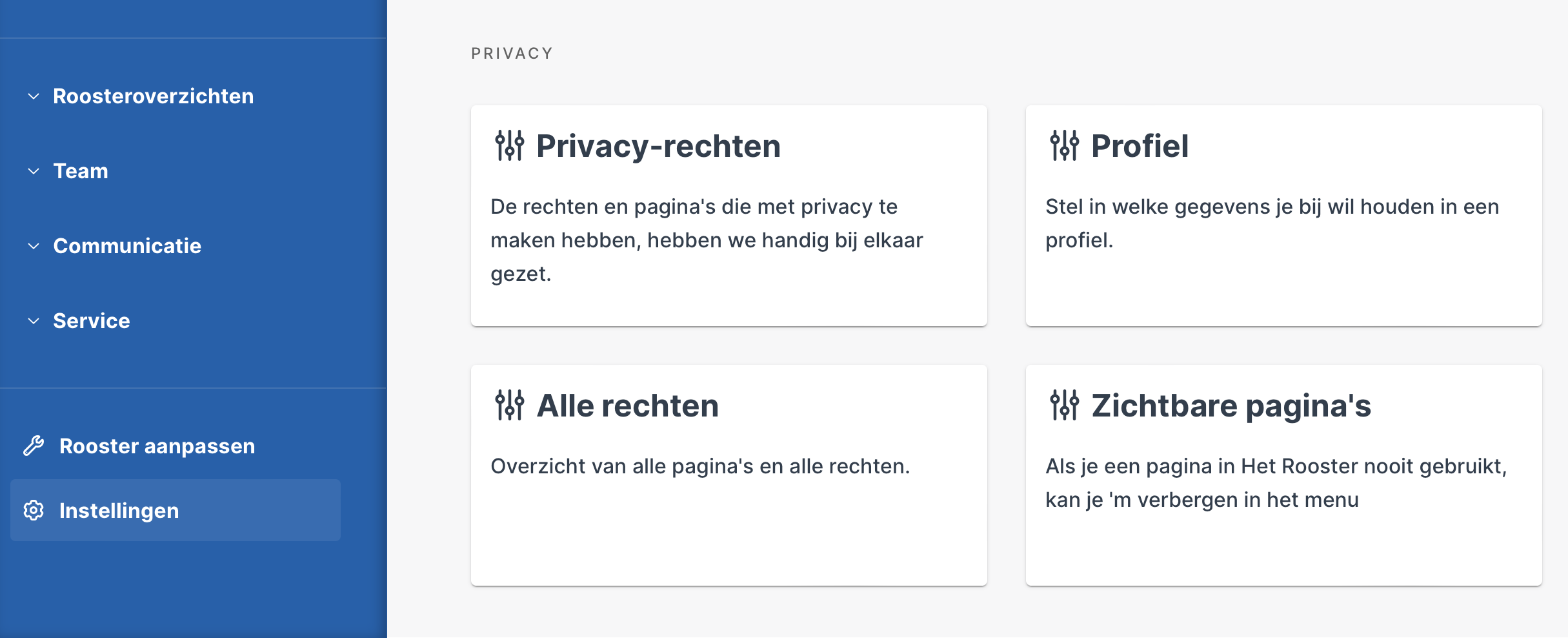Open the Team menu section
Image resolution: width=1568 pixels, height=638 pixels.
(x=81, y=171)
